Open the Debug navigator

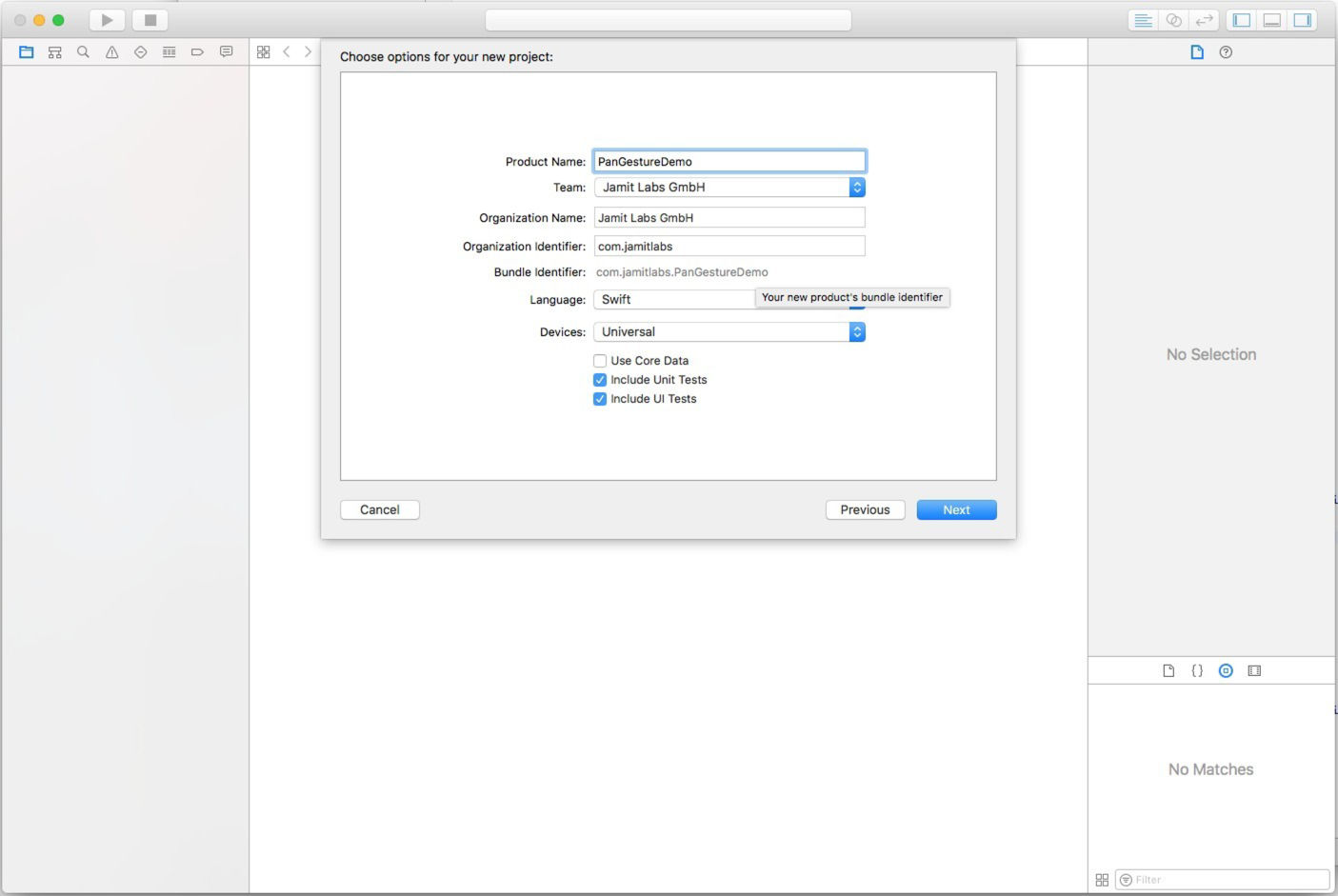pyautogui.click(x=170, y=52)
